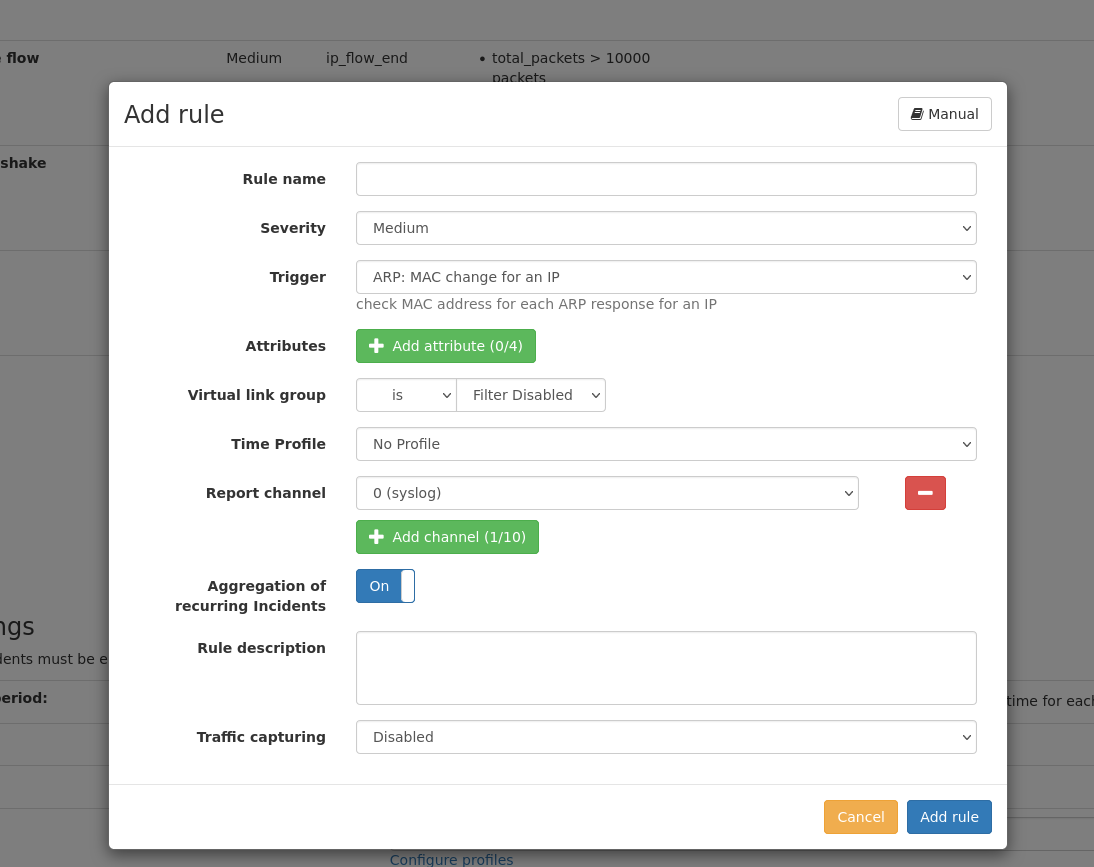The image size is (1094, 867).
Task: Open the Report channel 0 (syslog) dropdown
Action: [607, 492]
